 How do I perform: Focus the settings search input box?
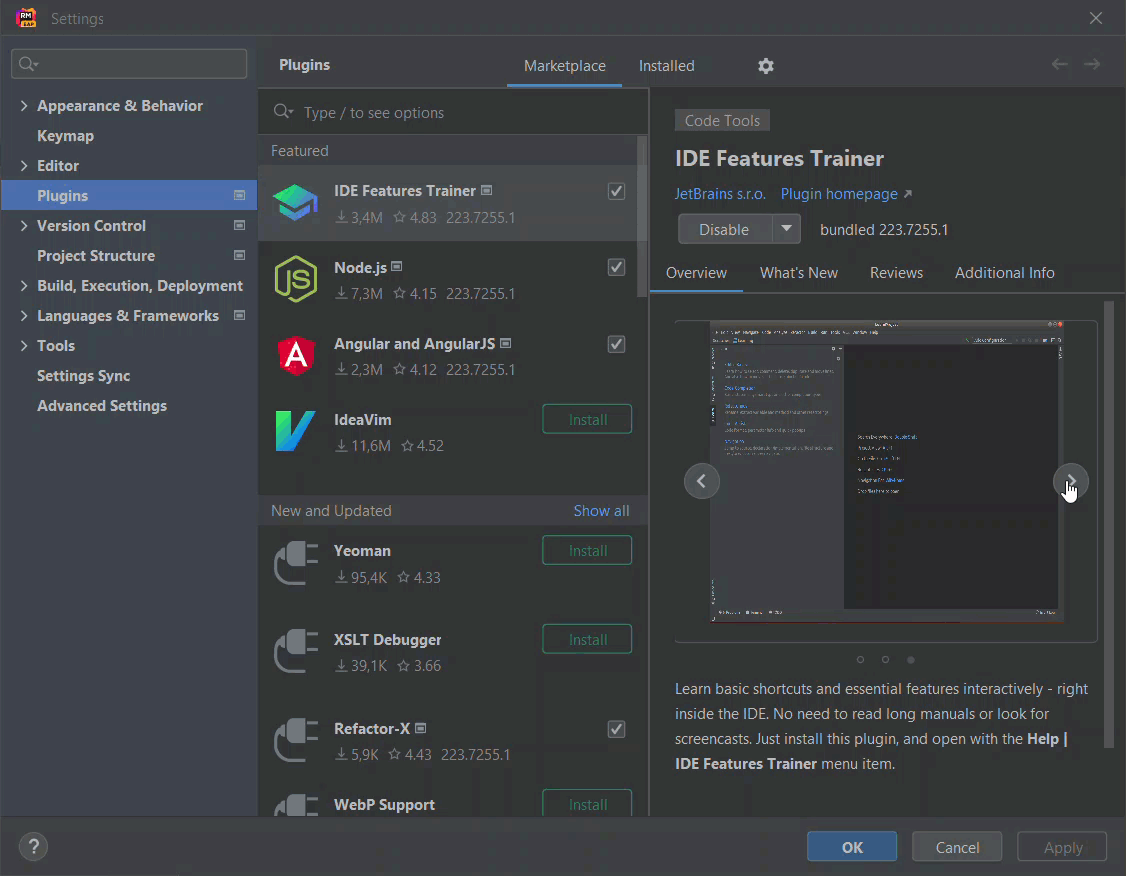[x=129, y=64]
